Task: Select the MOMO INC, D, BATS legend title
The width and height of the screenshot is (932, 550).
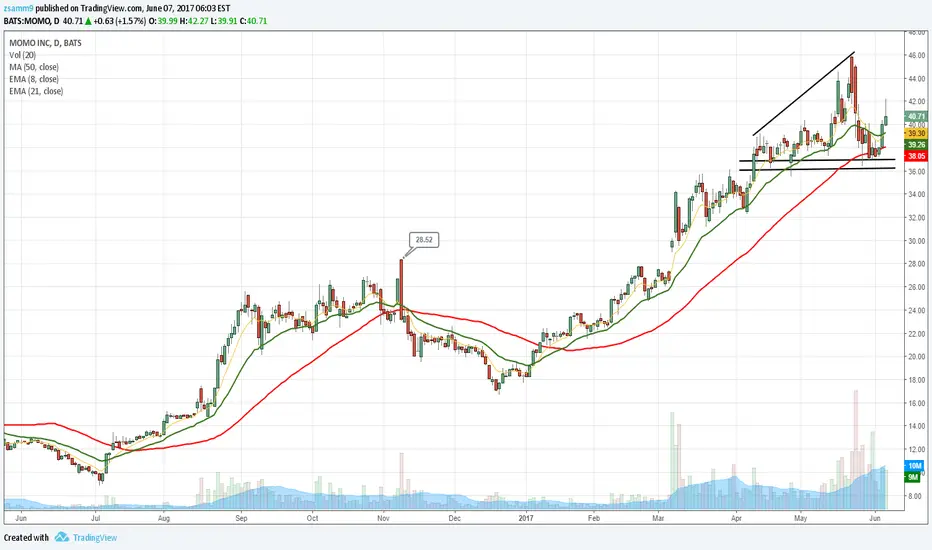Action: (45, 43)
